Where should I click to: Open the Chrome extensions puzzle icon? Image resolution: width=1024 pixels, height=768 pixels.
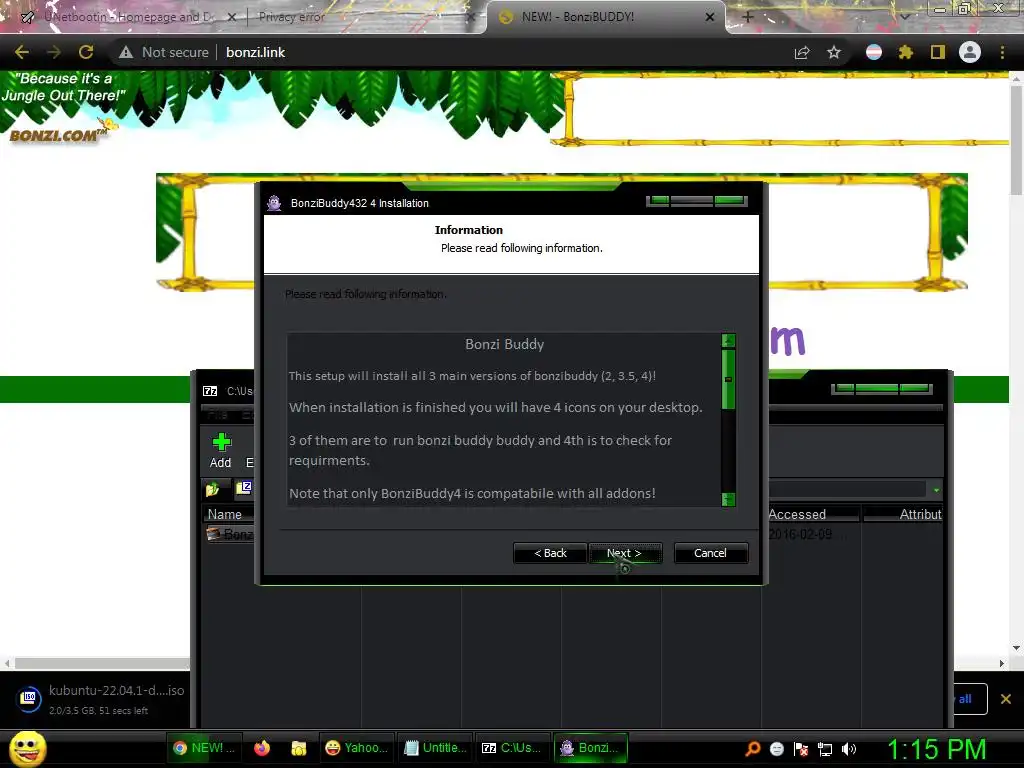click(x=905, y=52)
